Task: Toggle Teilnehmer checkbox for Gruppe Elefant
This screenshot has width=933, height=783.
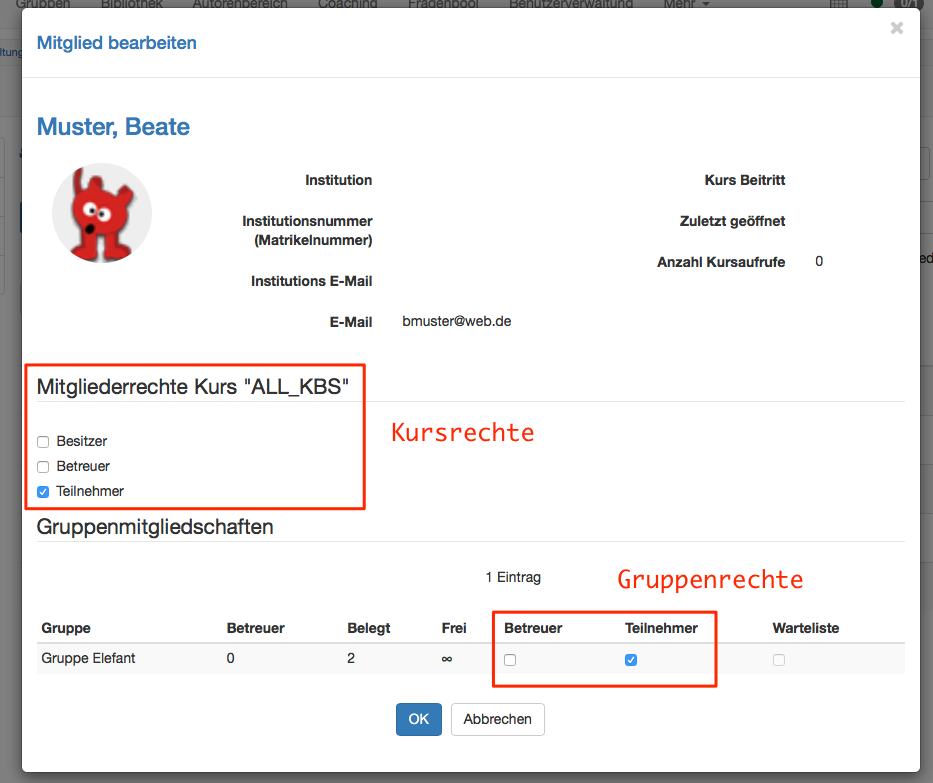Action: pos(631,660)
